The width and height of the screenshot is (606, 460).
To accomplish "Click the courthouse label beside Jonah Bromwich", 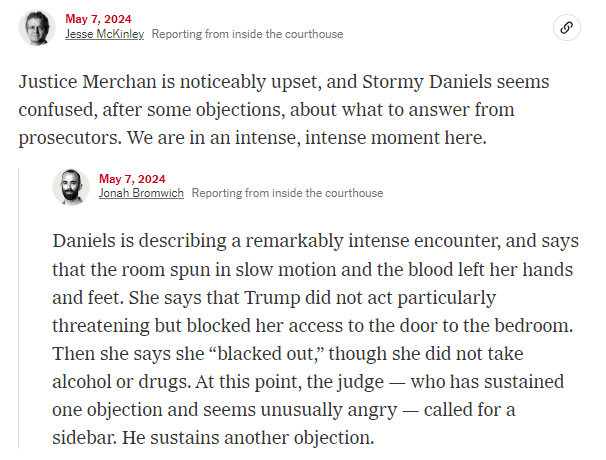I will [287, 193].
